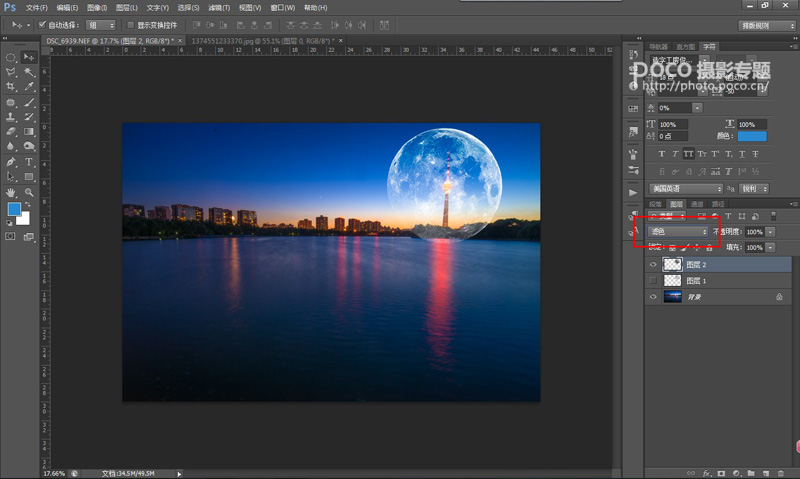Image resolution: width=800 pixels, height=479 pixels.
Task: Click the 图层 2 layer thumbnail
Action: click(x=672, y=264)
